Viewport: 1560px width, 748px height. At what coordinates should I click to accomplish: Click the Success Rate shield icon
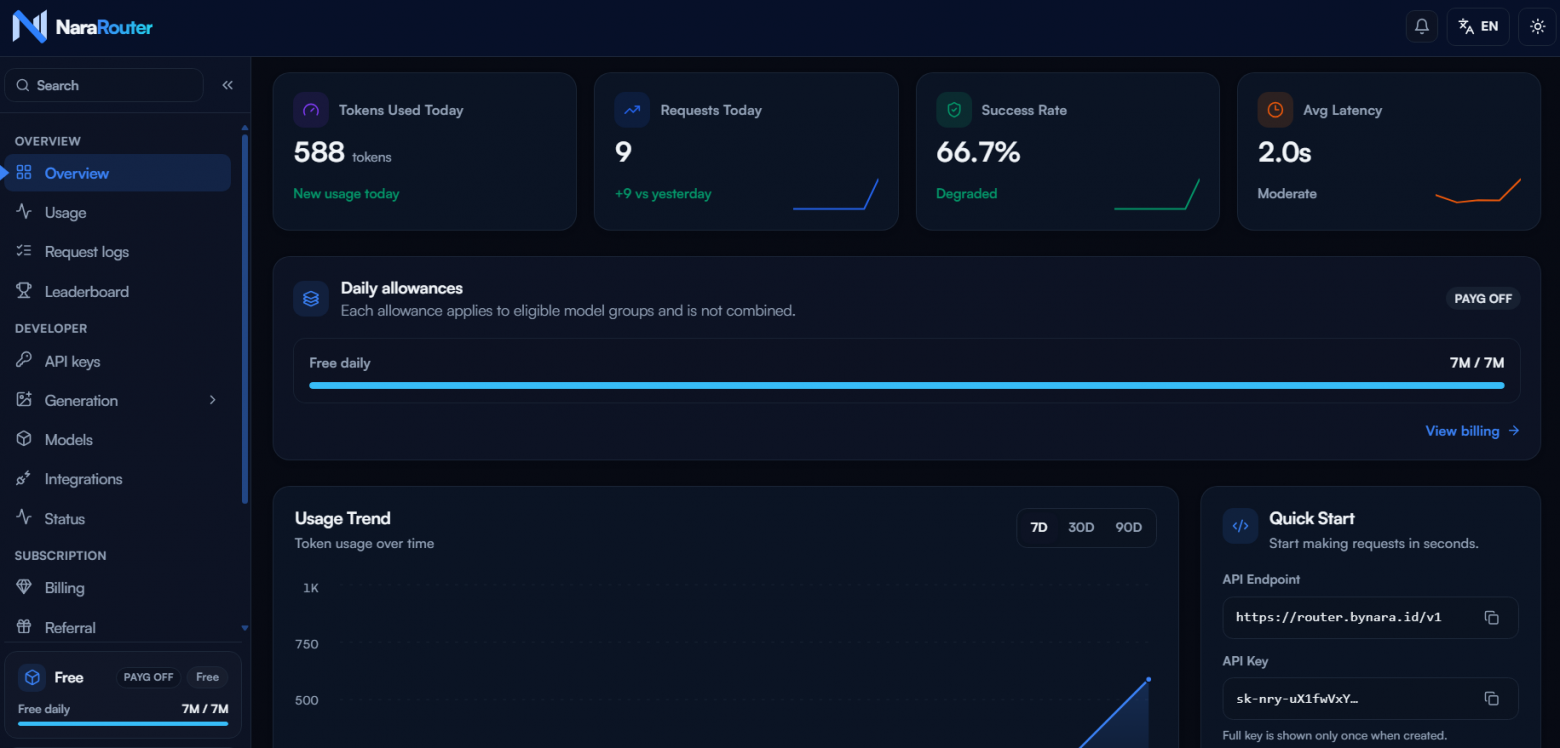(x=954, y=110)
